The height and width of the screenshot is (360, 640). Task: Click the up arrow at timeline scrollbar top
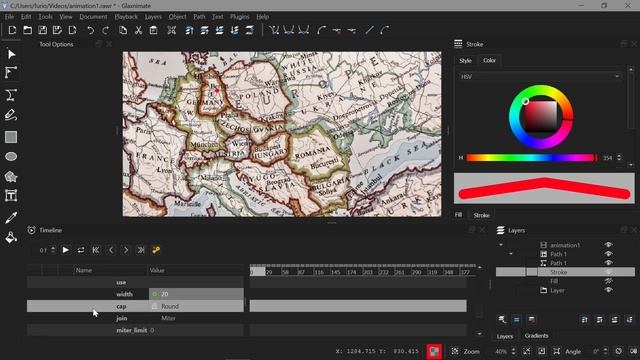480,268
